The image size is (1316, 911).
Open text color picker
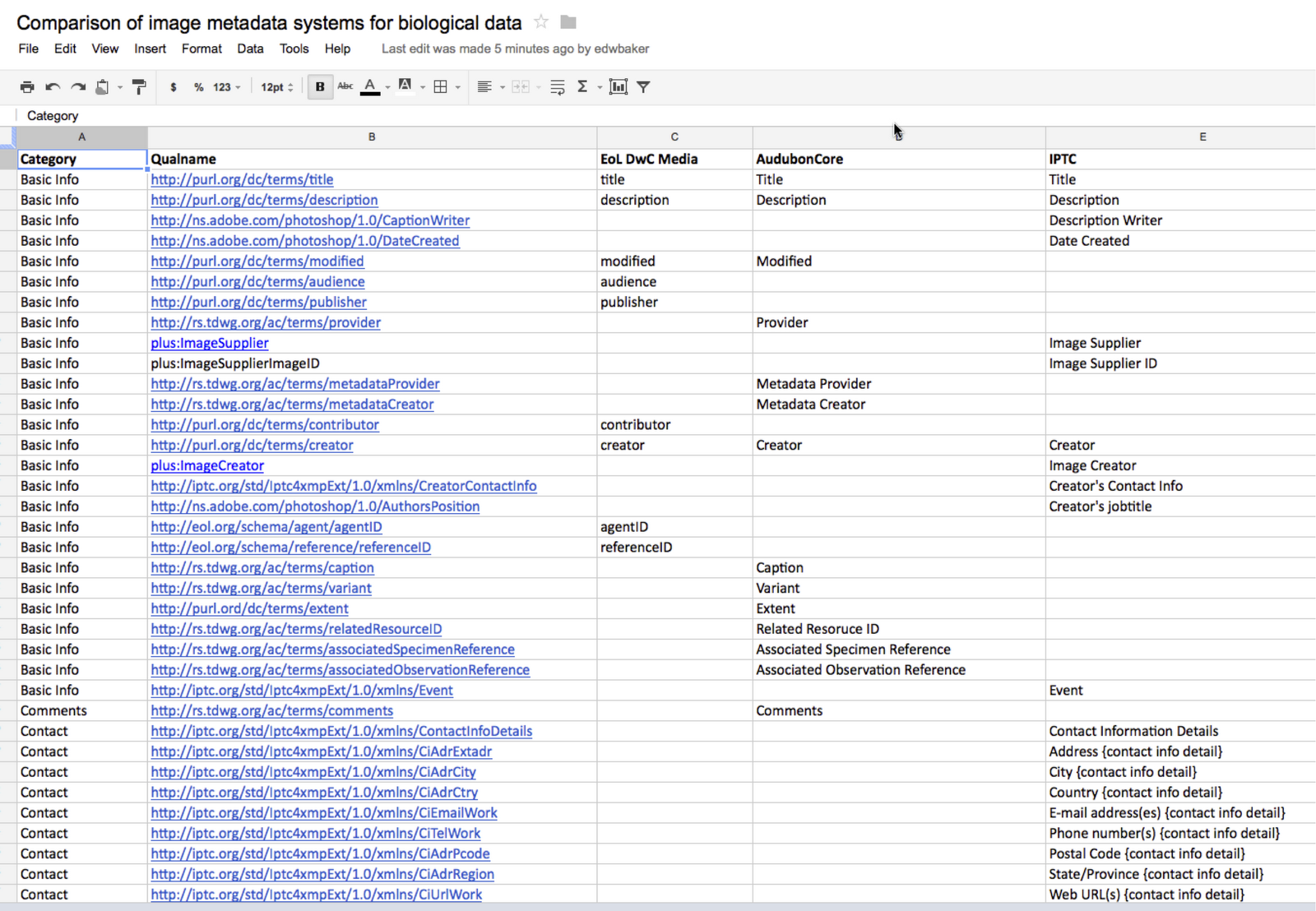click(370, 86)
